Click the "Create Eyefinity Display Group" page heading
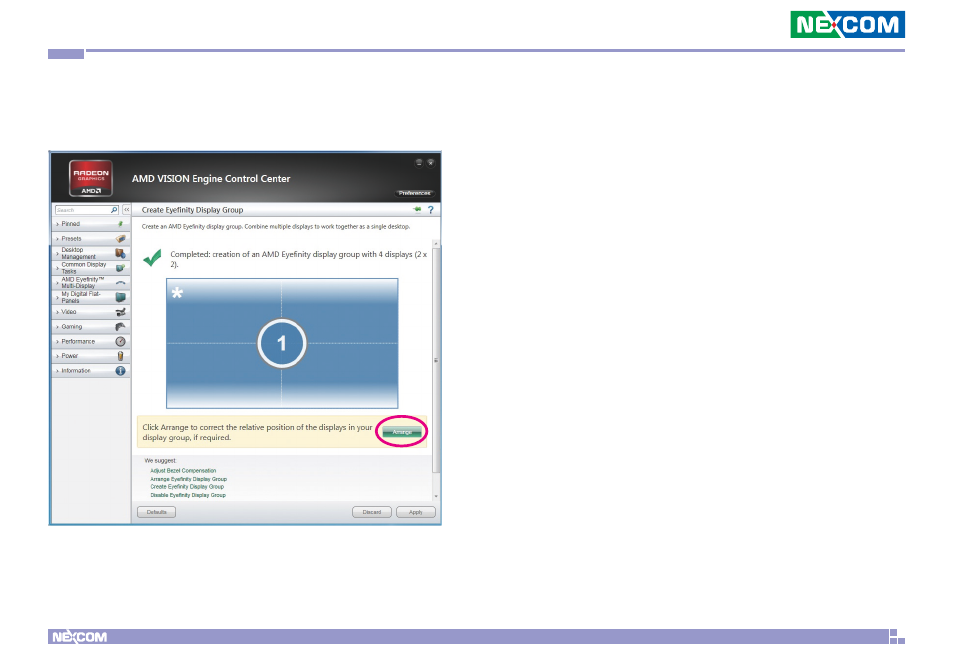Viewport: 954px width, 671px height. pyautogui.click(x=192, y=210)
